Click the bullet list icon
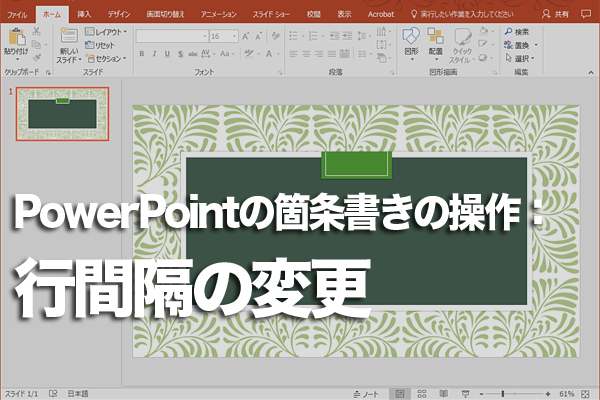This screenshot has height=400, width=600. pyautogui.click(x=293, y=36)
